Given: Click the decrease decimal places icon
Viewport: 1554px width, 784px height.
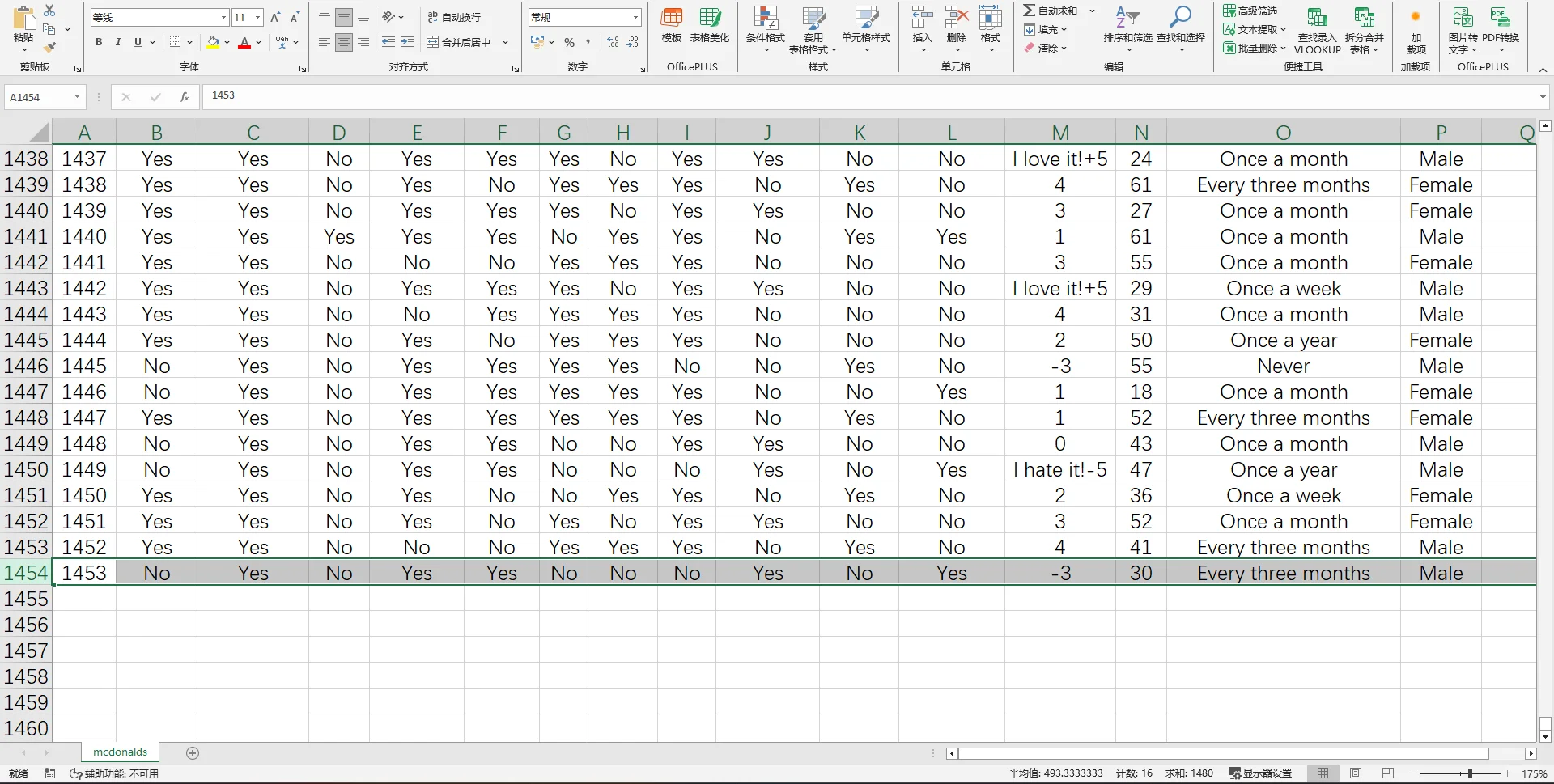Looking at the screenshot, I should pyautogui.click(x=632, y=42).
